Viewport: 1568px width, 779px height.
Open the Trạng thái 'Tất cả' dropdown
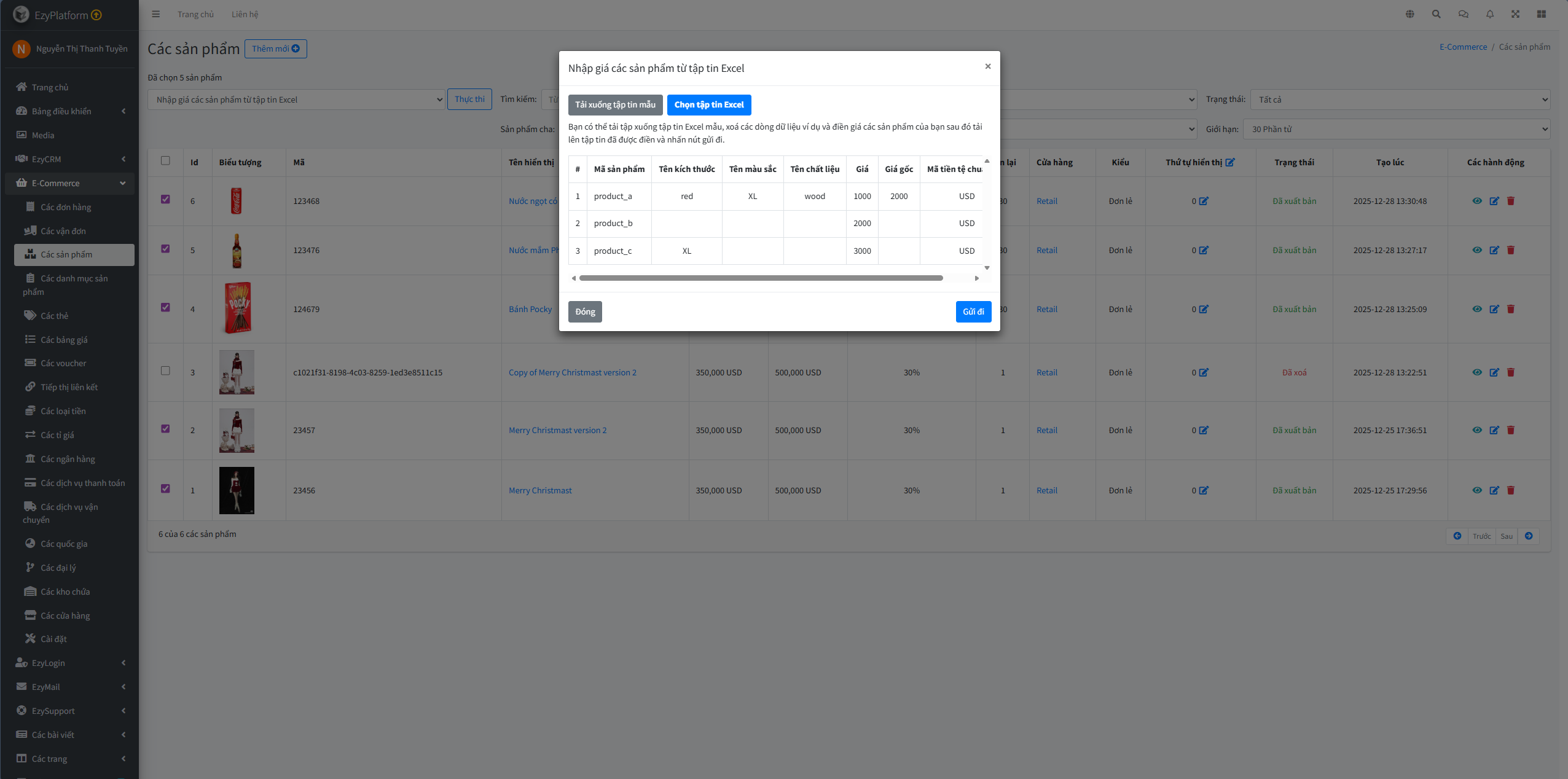(1400, 100)
